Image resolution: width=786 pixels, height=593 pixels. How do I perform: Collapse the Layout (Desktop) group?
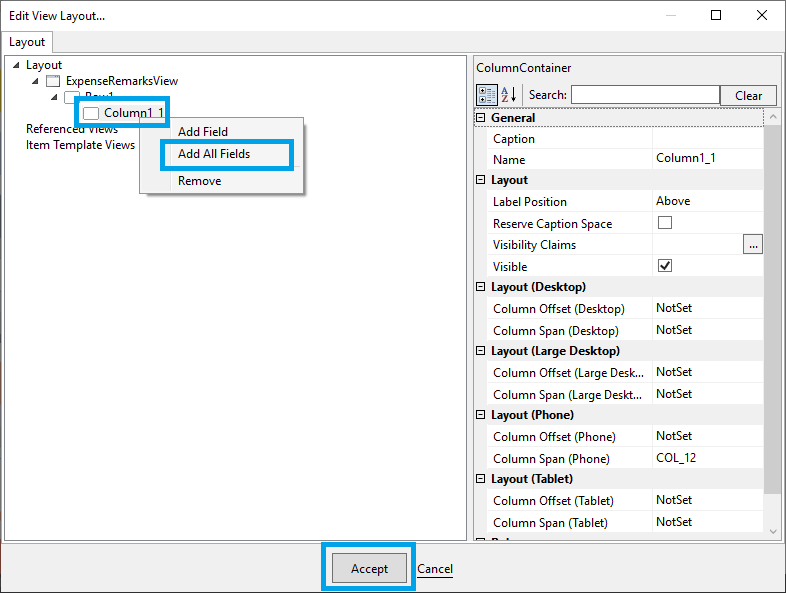(x=480, y=286)
